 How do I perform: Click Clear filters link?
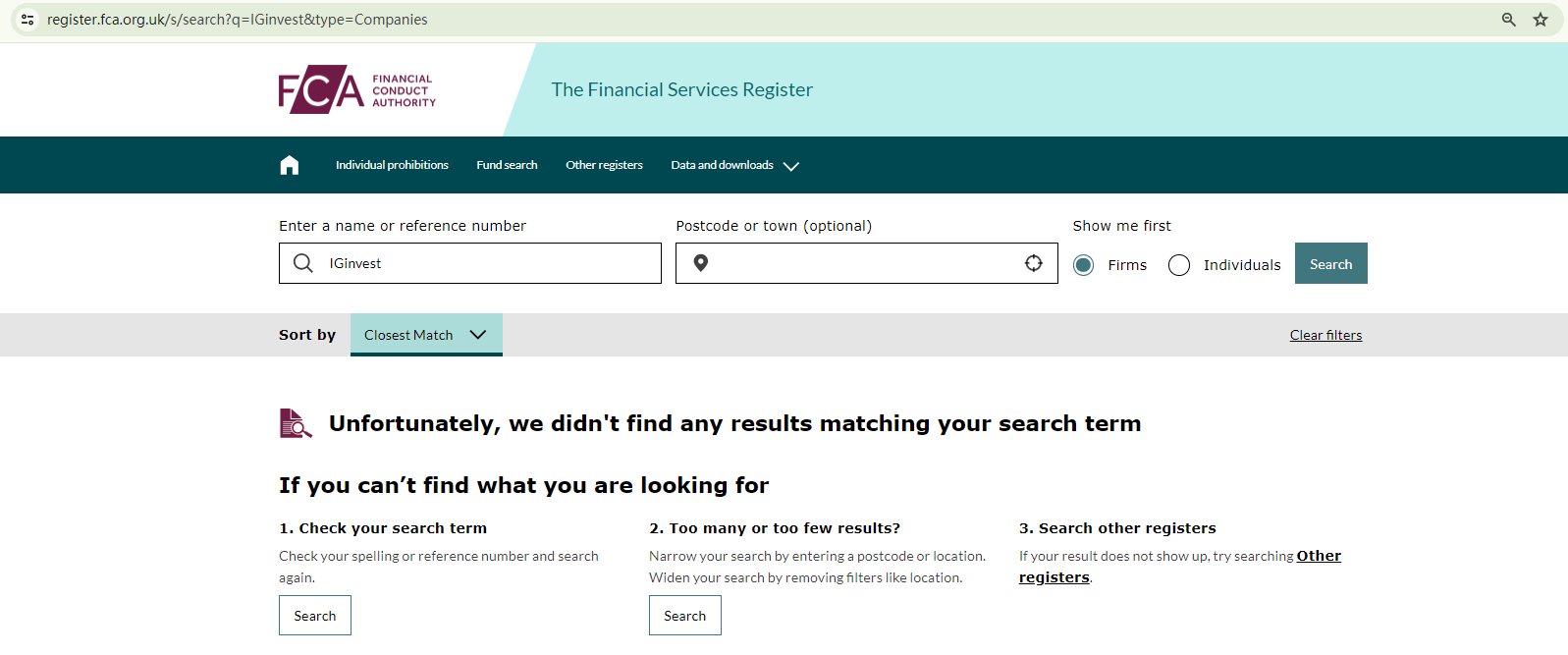pyautogui.click(x=1325, y=335)
